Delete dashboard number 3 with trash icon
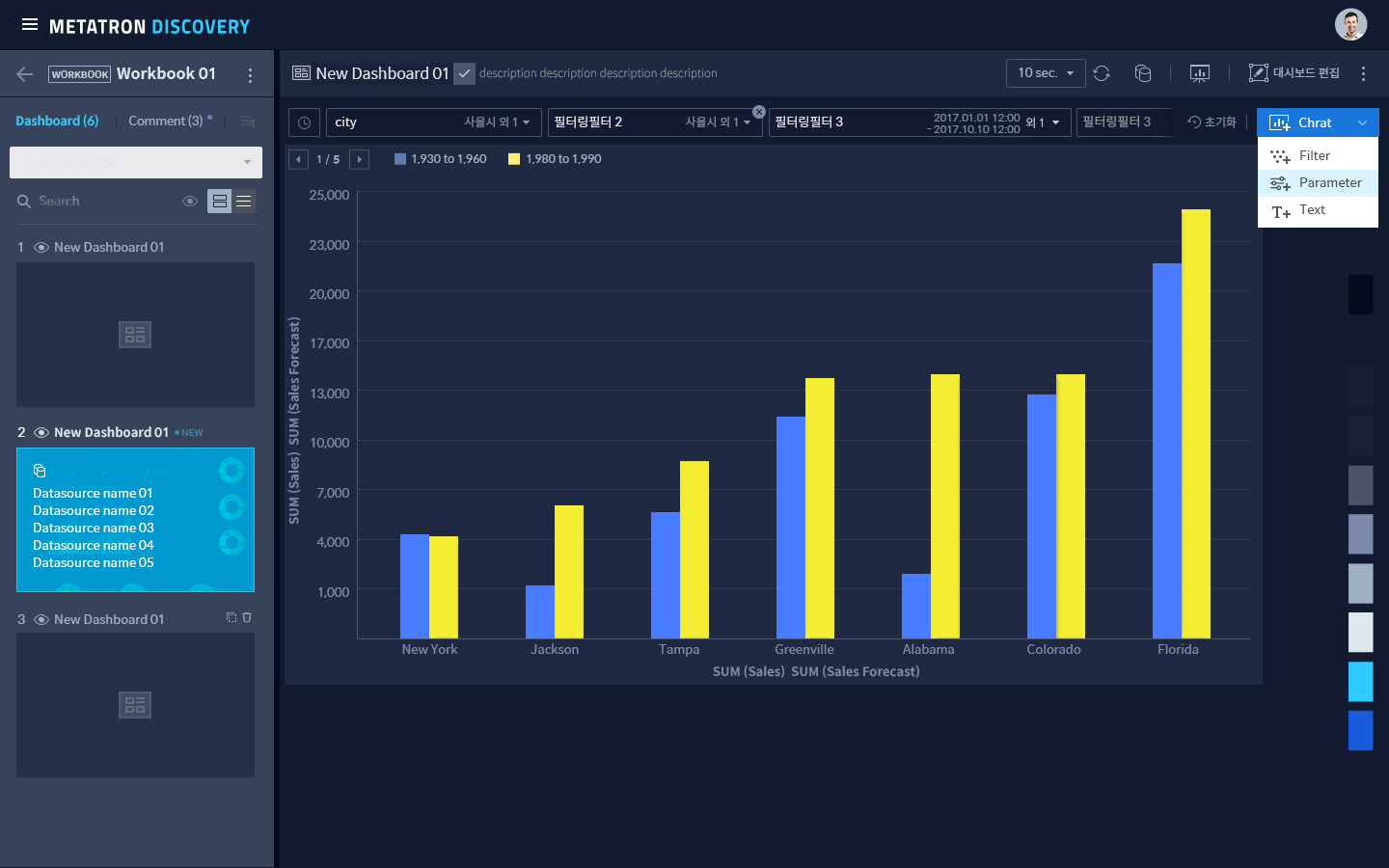This screenshot has height=868, width=1389. coord(247,617)
